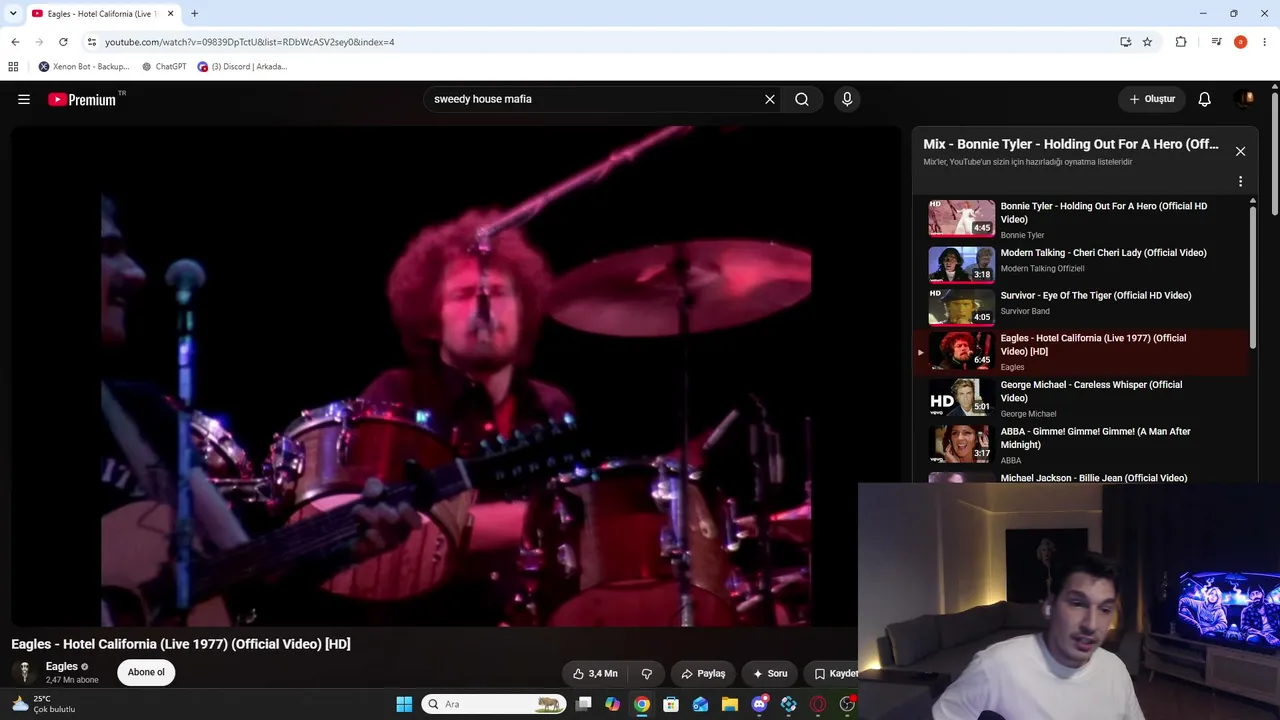Open the YouTube guide hamburger menu
Viewport: 1280px width, 720px height.
pos(24,99)
